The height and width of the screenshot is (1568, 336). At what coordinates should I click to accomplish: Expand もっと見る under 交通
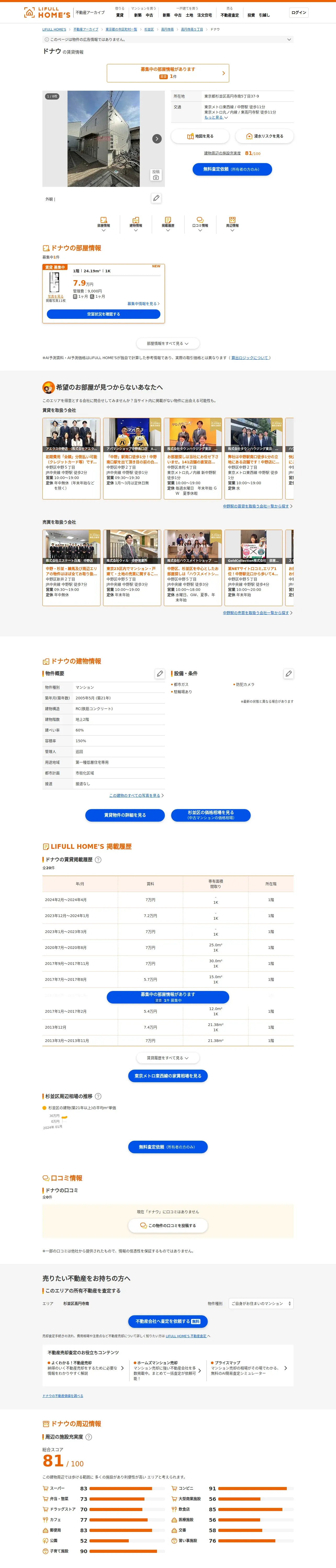click(x=216, y=118)
